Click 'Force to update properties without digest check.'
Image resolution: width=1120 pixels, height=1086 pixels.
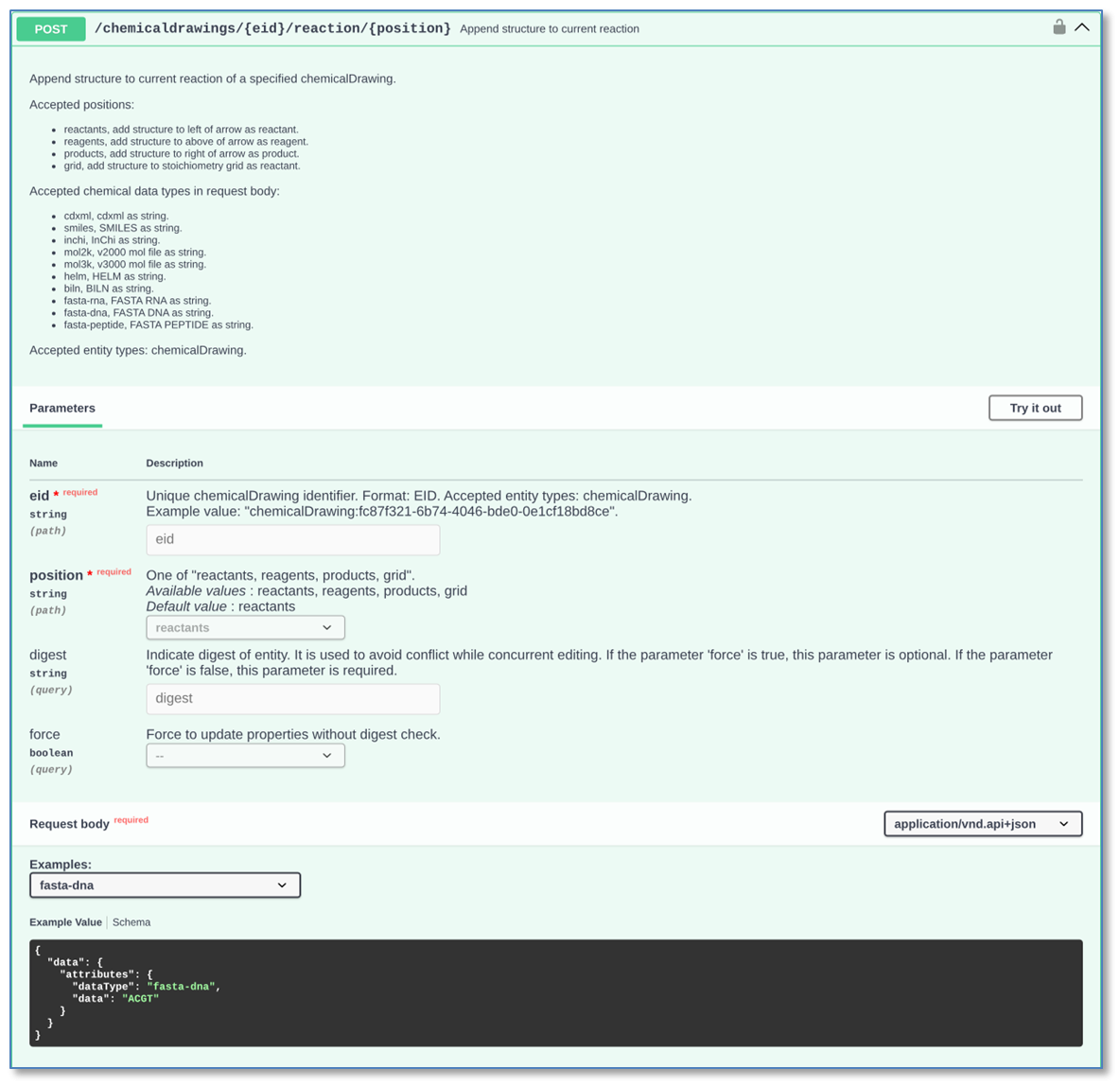coord(293,734)
